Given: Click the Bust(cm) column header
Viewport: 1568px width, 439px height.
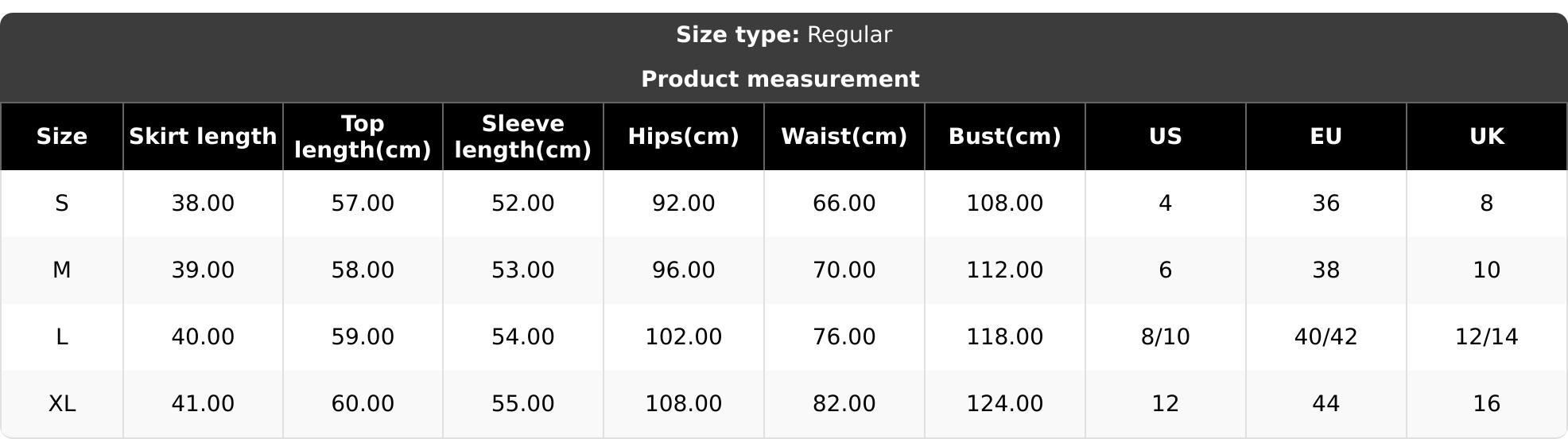Looking at the screenshot, I should [1004, 137].
